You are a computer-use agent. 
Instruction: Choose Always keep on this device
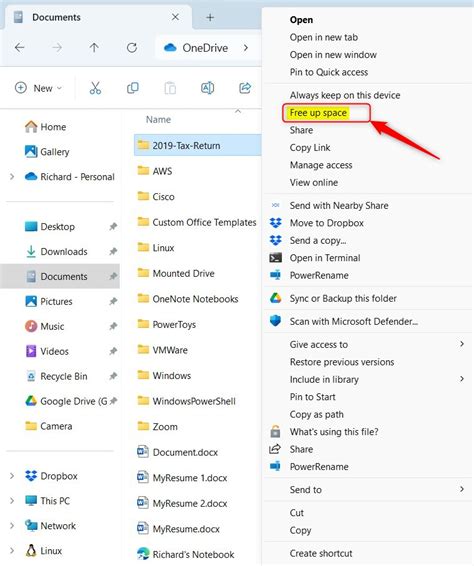click(345, 95)
